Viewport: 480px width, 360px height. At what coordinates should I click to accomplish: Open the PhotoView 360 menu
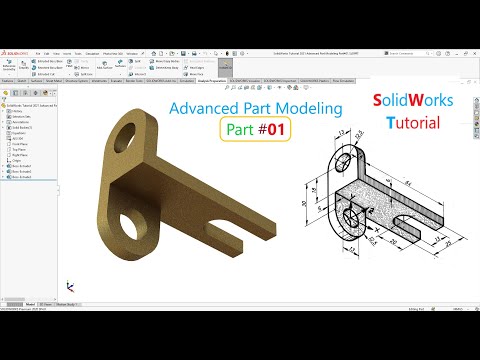point(113,53)
